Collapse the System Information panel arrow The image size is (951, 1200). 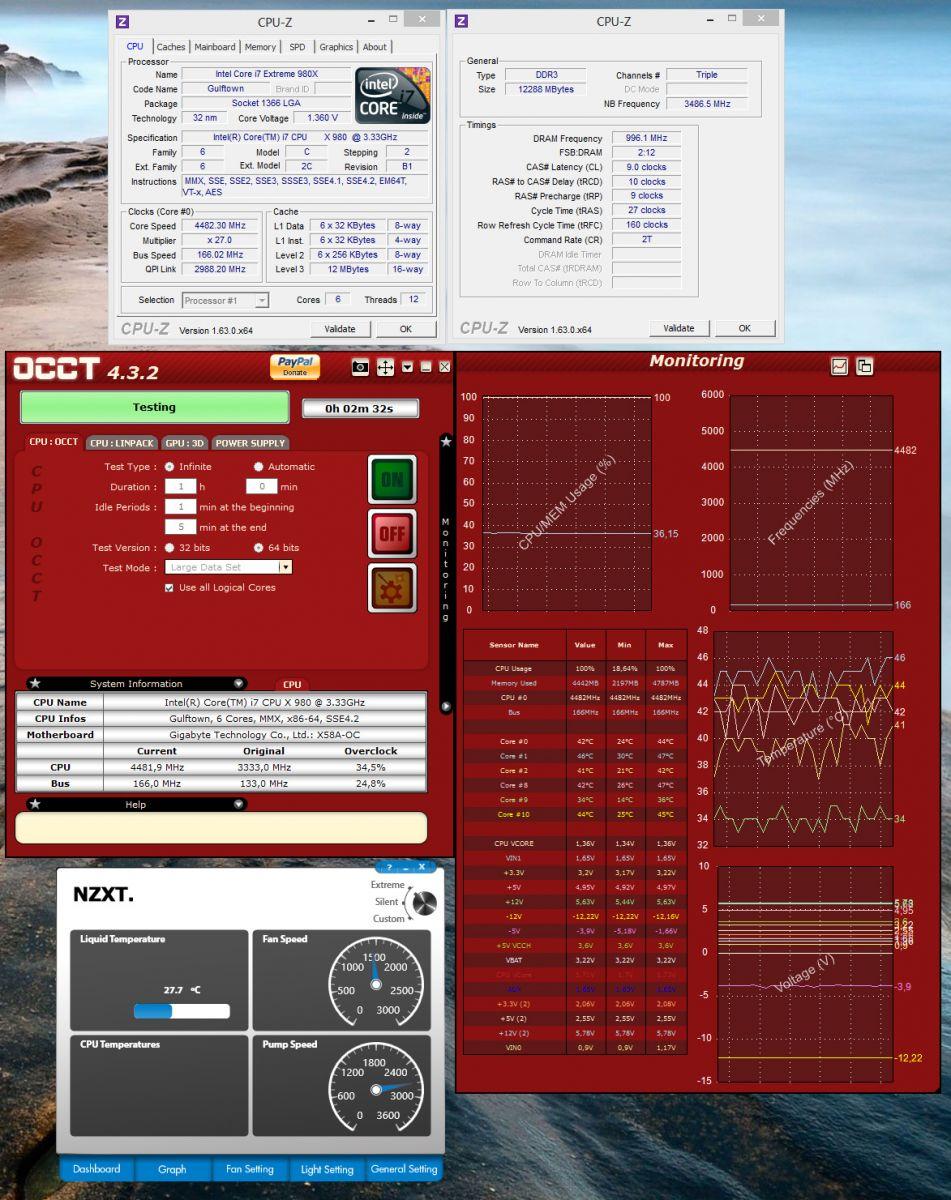[238, 684]
